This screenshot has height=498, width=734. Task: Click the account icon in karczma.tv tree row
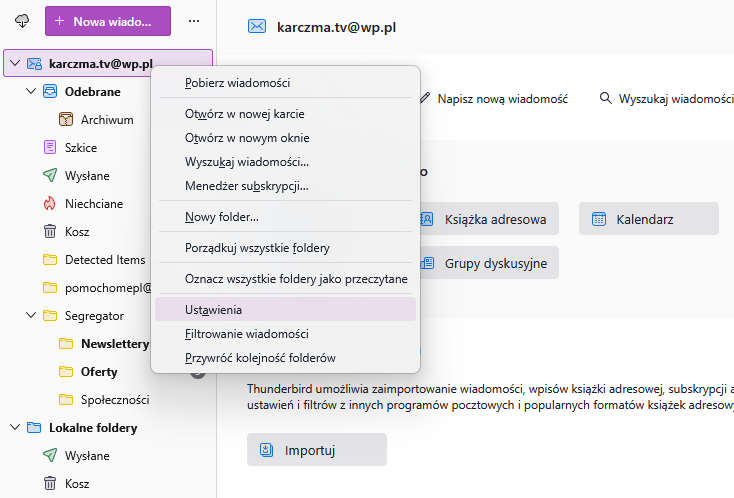tap(34, 63)
